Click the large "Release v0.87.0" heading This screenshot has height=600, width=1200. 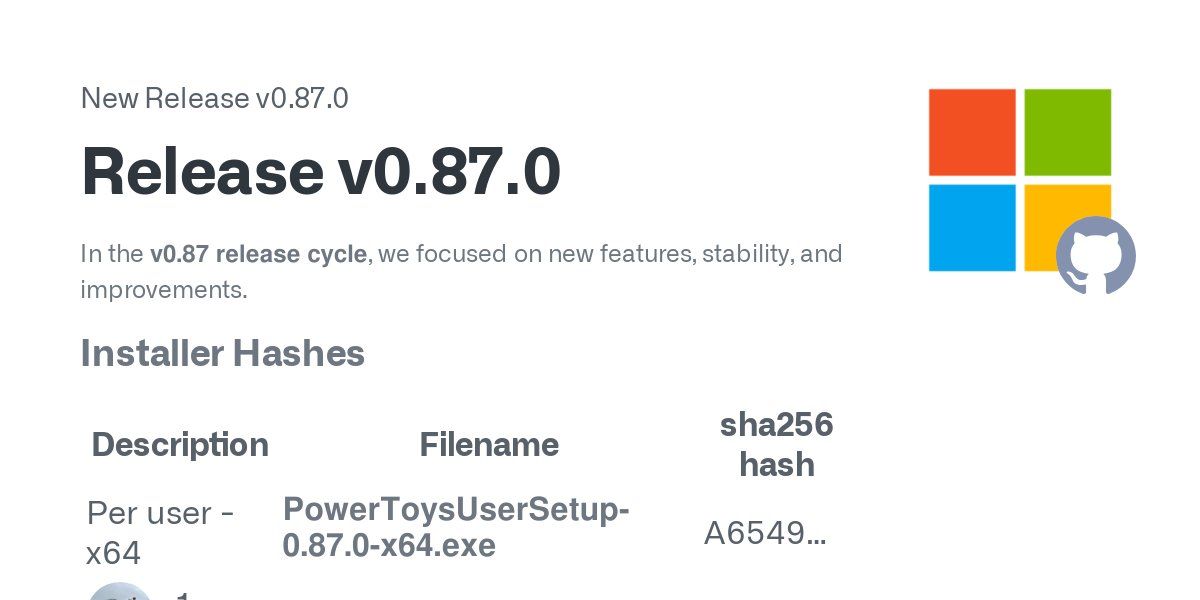coord(320,171)
